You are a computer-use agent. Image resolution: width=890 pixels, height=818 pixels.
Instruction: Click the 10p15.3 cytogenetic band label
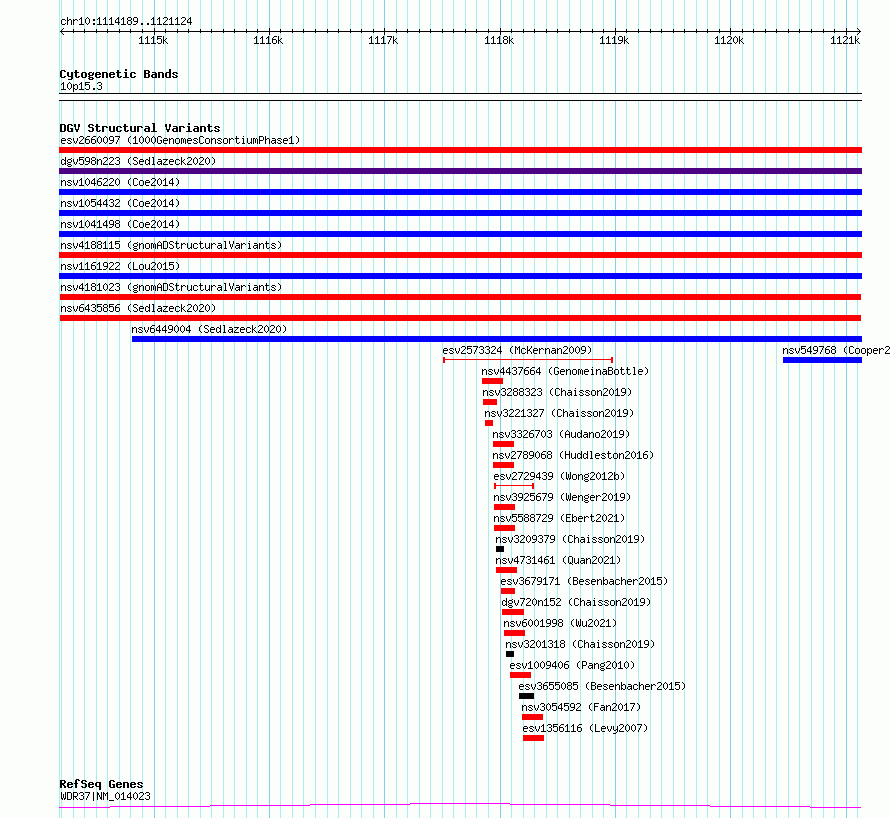click(x=81, y=86)
